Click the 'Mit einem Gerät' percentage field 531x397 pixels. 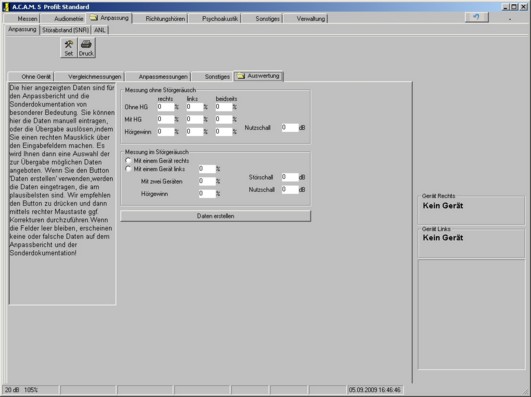click(207, 169)
